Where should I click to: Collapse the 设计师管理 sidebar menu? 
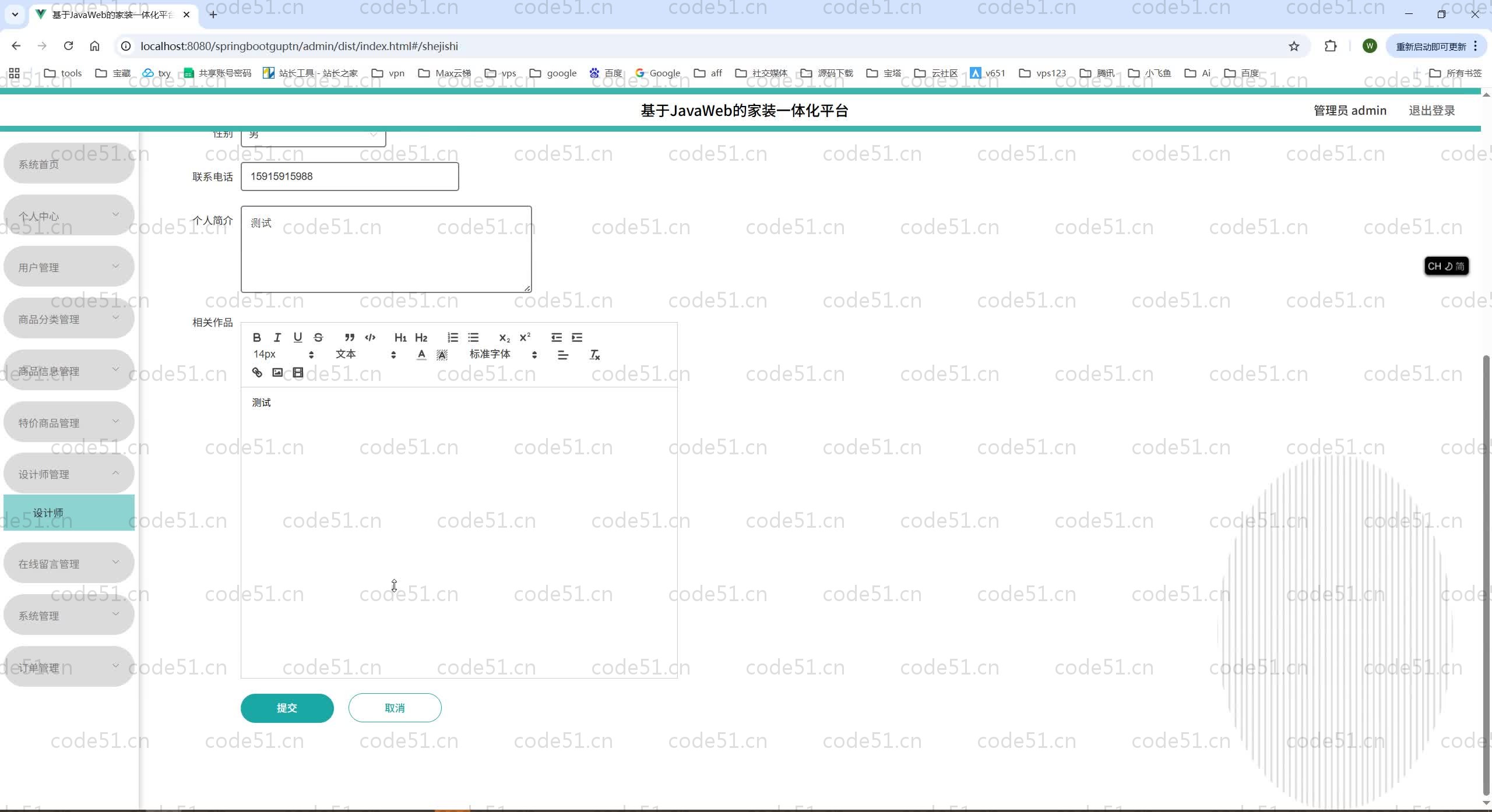coord(69,474)
